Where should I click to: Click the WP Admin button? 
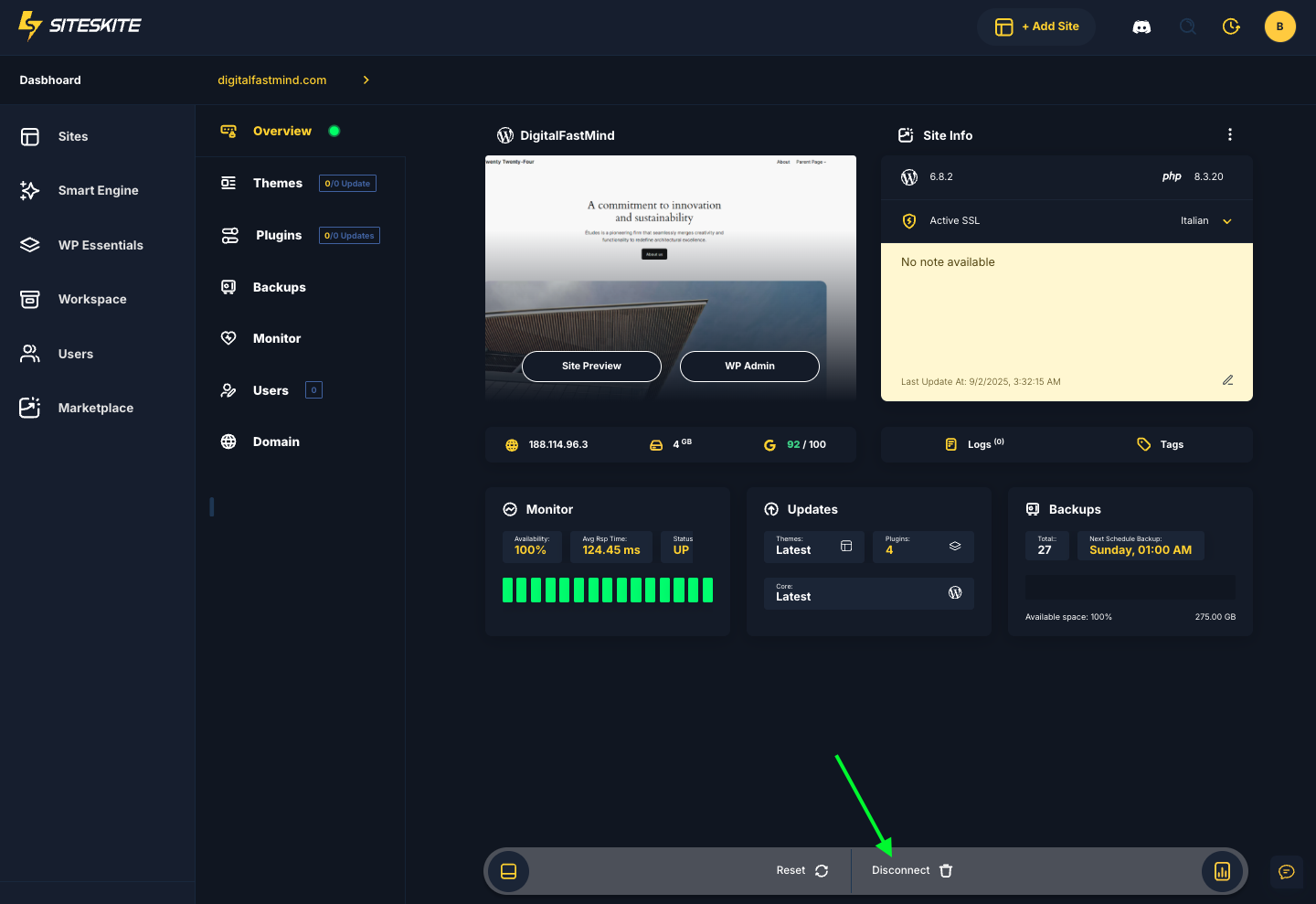[749, 366]
